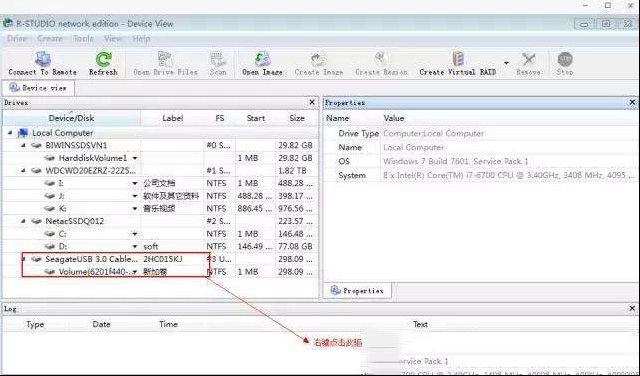Click the Create Virtual RAID icon

point(458,59)
